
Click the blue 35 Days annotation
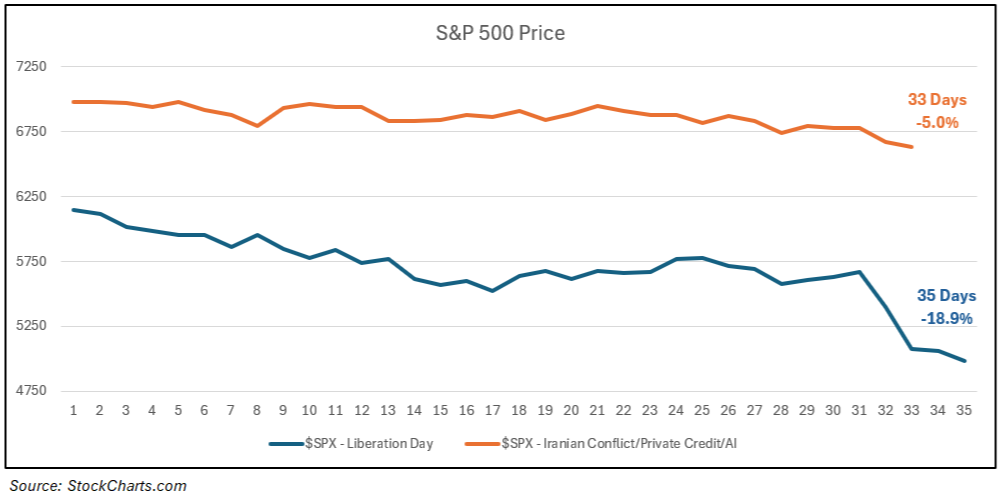(944, 296)
